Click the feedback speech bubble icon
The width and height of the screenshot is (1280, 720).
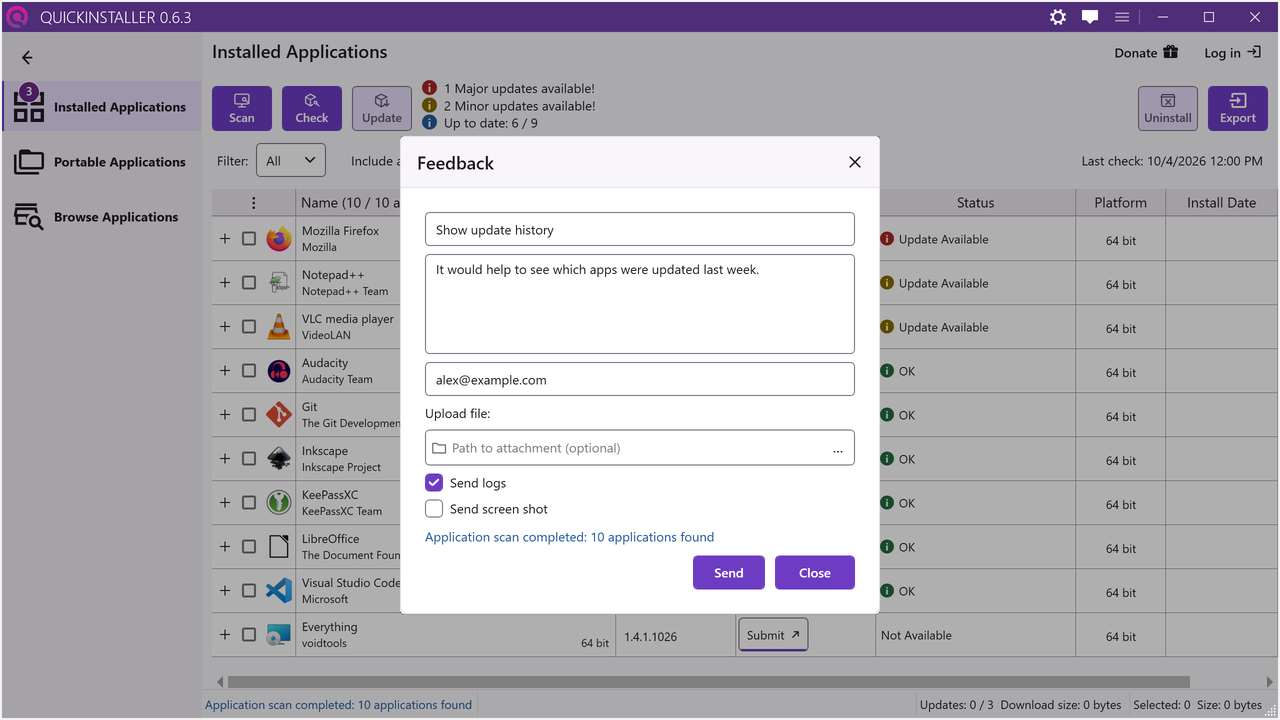click(1090, 17)
